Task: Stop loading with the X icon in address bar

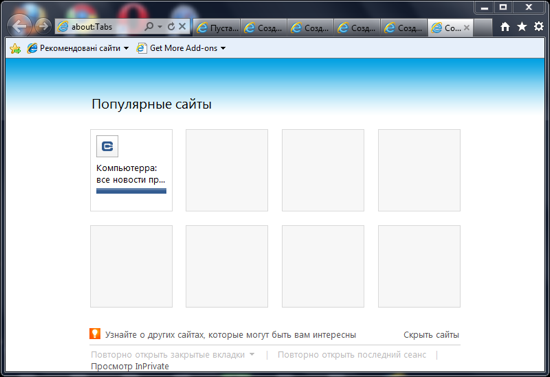Action: coord(182,26)
